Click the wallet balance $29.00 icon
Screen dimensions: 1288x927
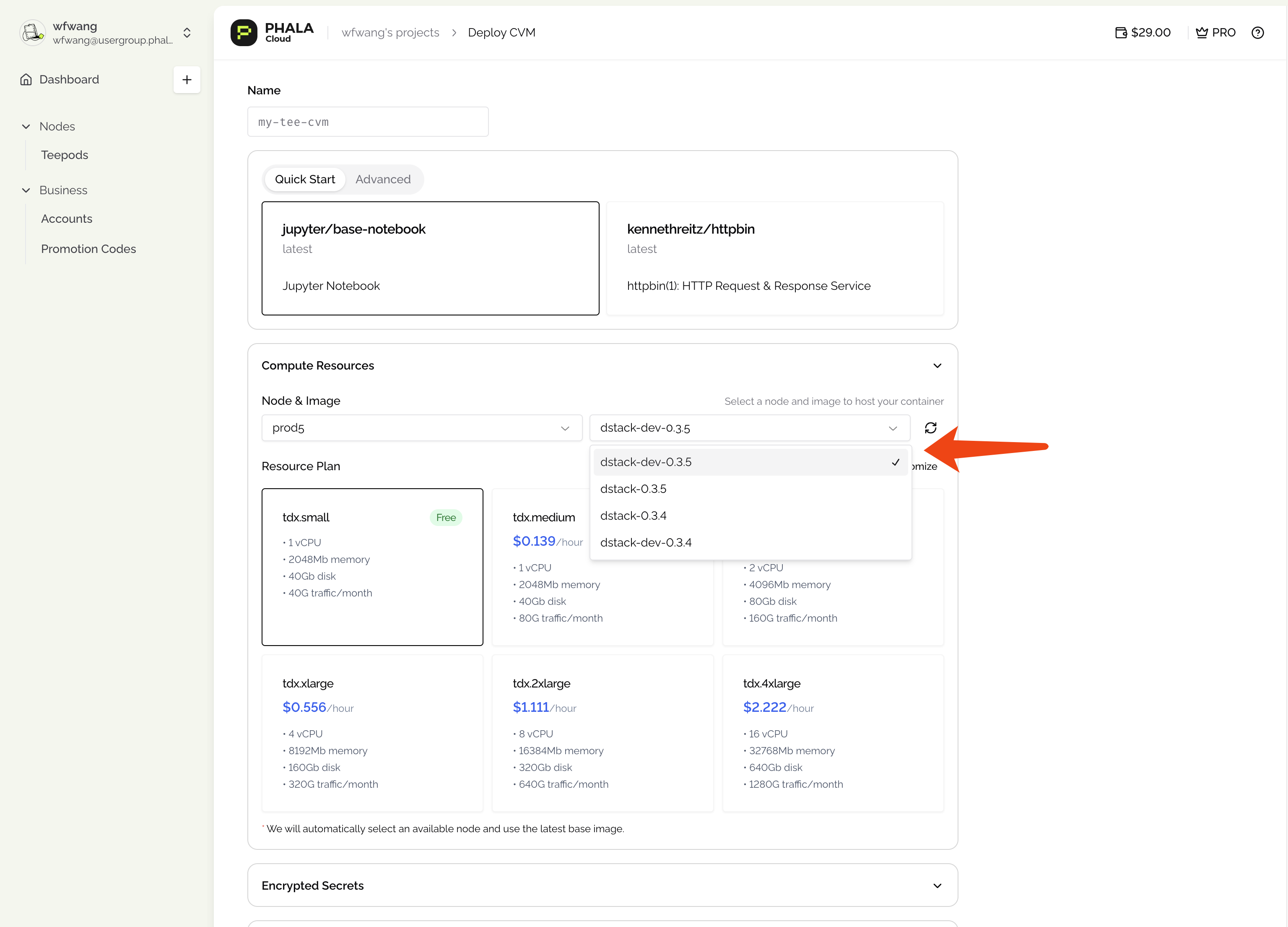click(x=1120, y=32)
